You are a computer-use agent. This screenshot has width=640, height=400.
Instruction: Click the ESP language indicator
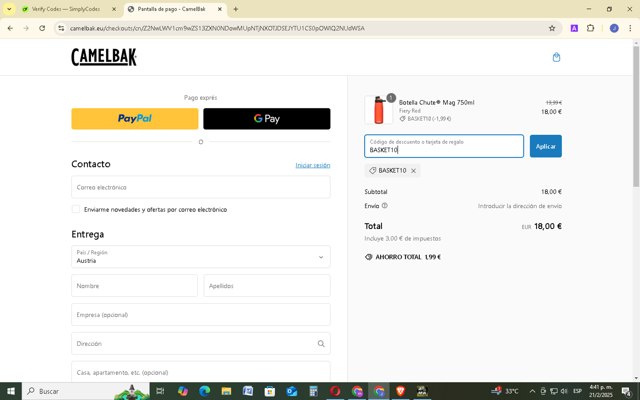pos(577,391)
